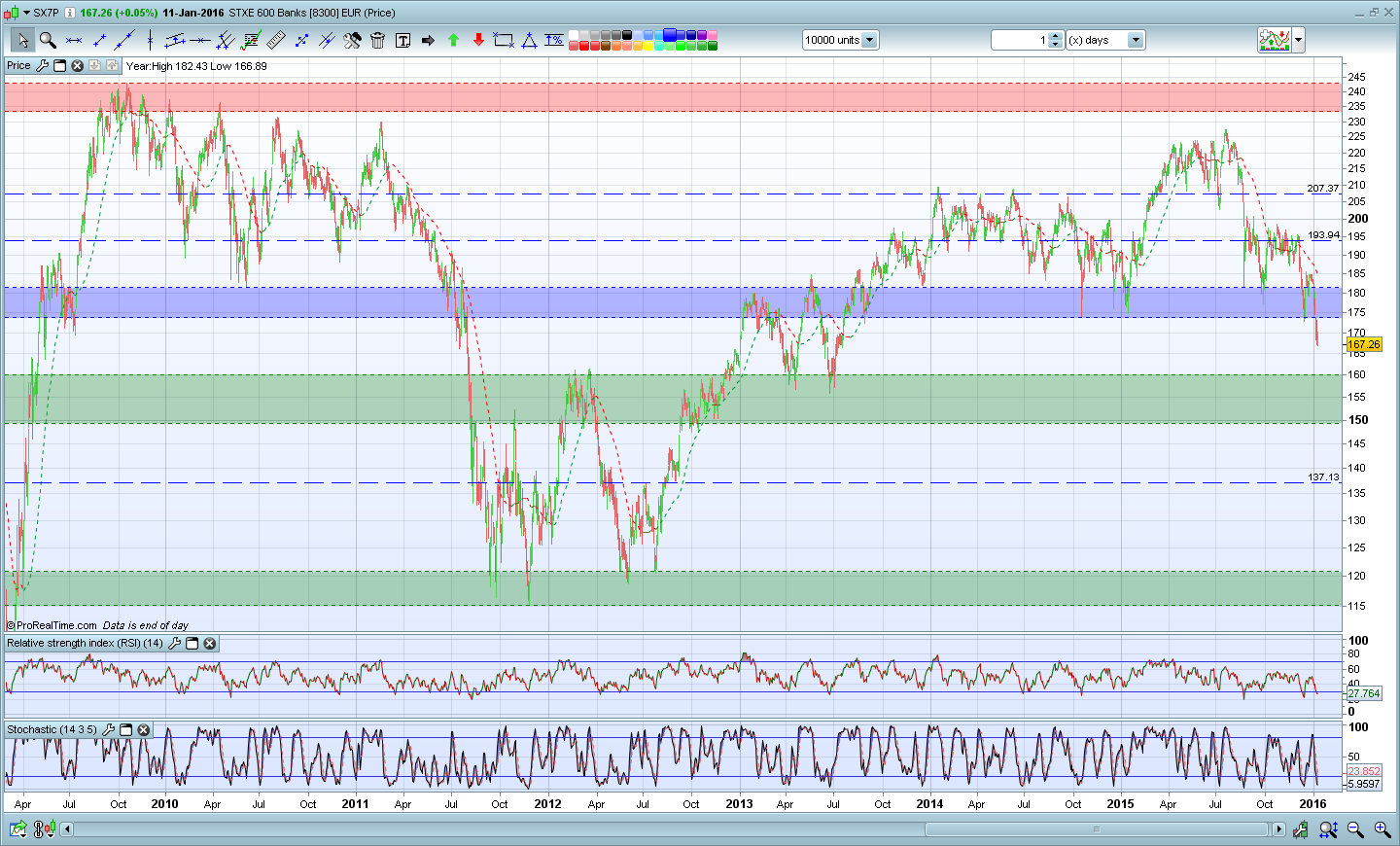Select the text annotation tool
The height and width of the screenshot is (846, 1400).
click(402, 40)
